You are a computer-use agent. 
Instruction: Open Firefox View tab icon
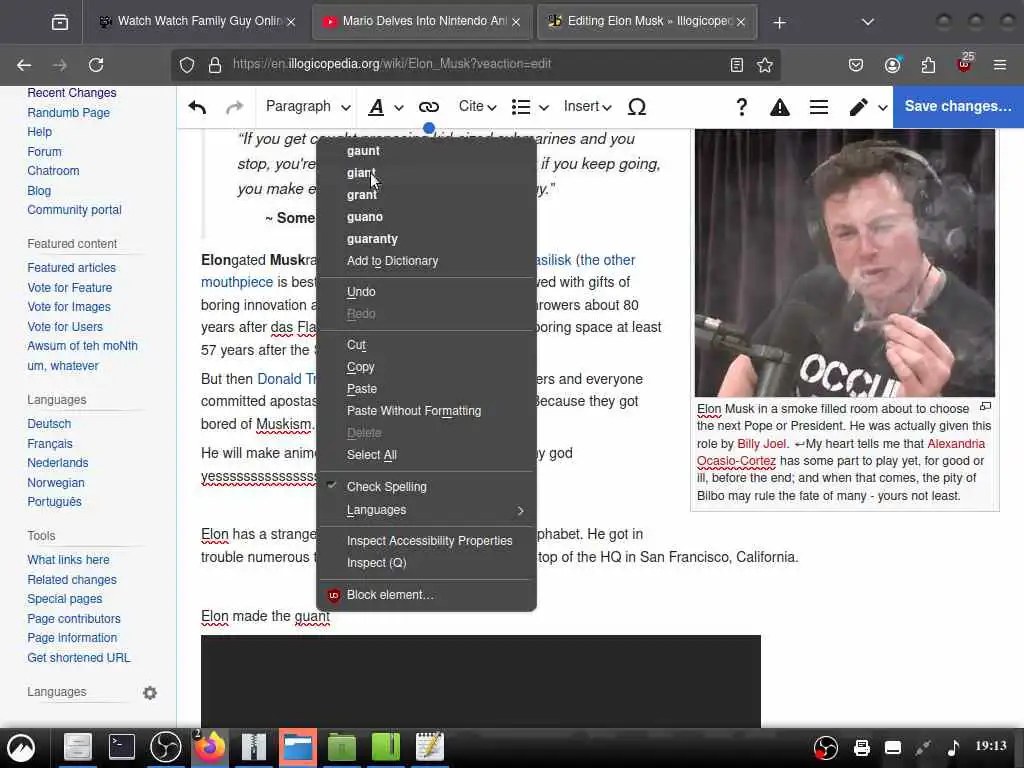pyautogui.click(x=59, y=22)
